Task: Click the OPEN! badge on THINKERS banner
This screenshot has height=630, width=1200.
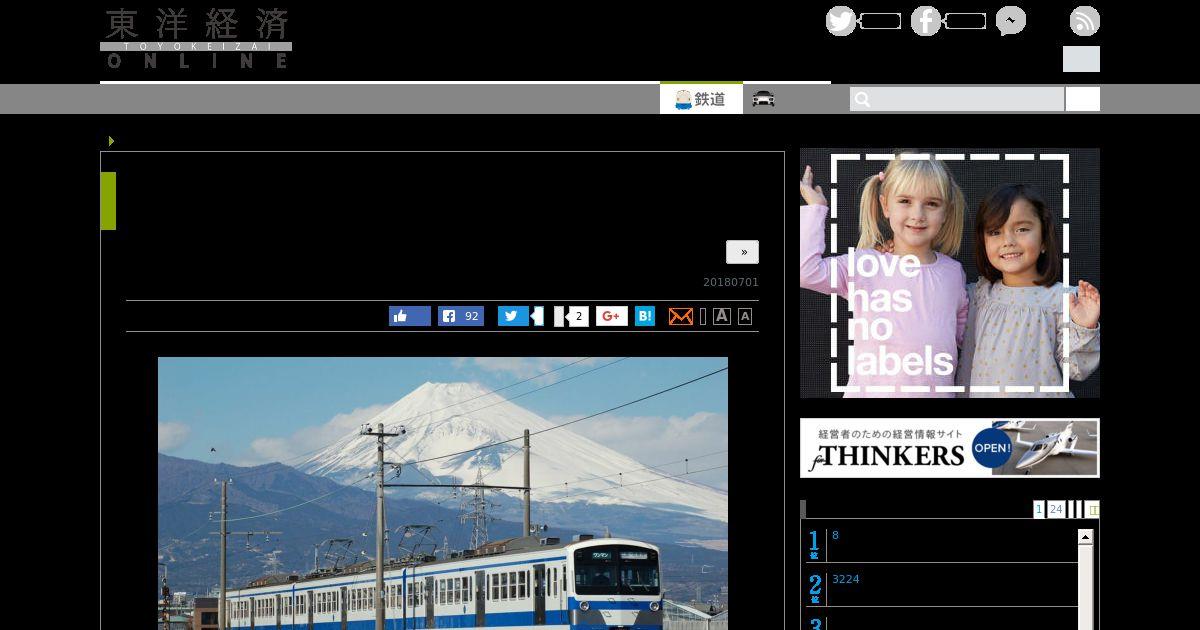Action: pos(992,447)
